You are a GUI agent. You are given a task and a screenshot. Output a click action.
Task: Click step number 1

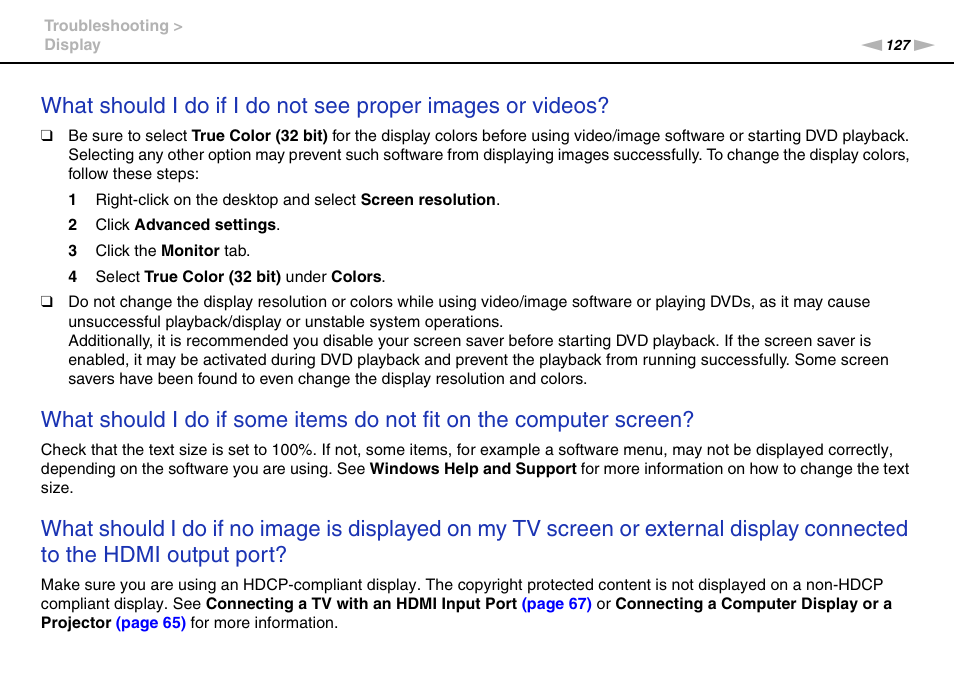click(72, 200)
